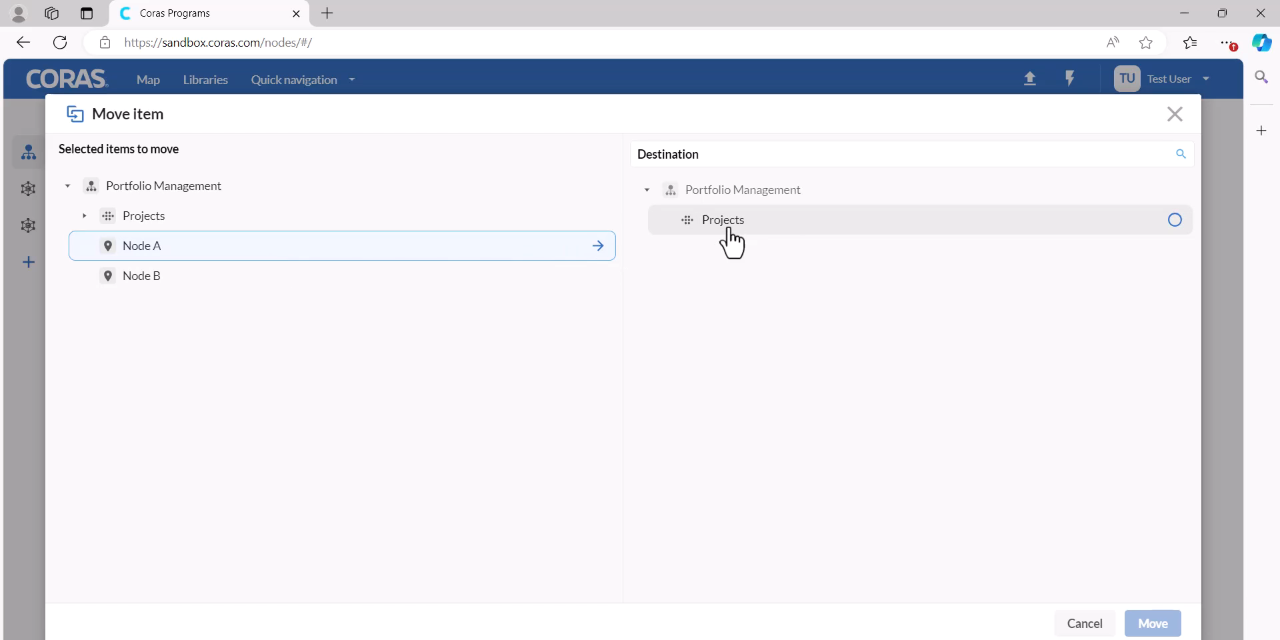
Task: Open a new browser tab
Action: pos(327,13)
